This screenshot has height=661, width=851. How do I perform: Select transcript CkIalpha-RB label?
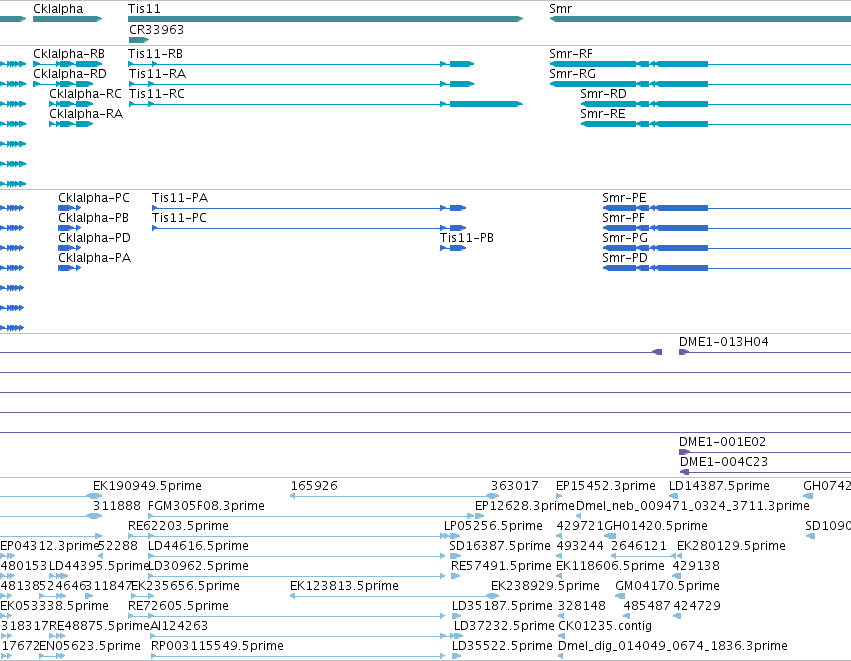pyautogui.click(x=69, y=54)
